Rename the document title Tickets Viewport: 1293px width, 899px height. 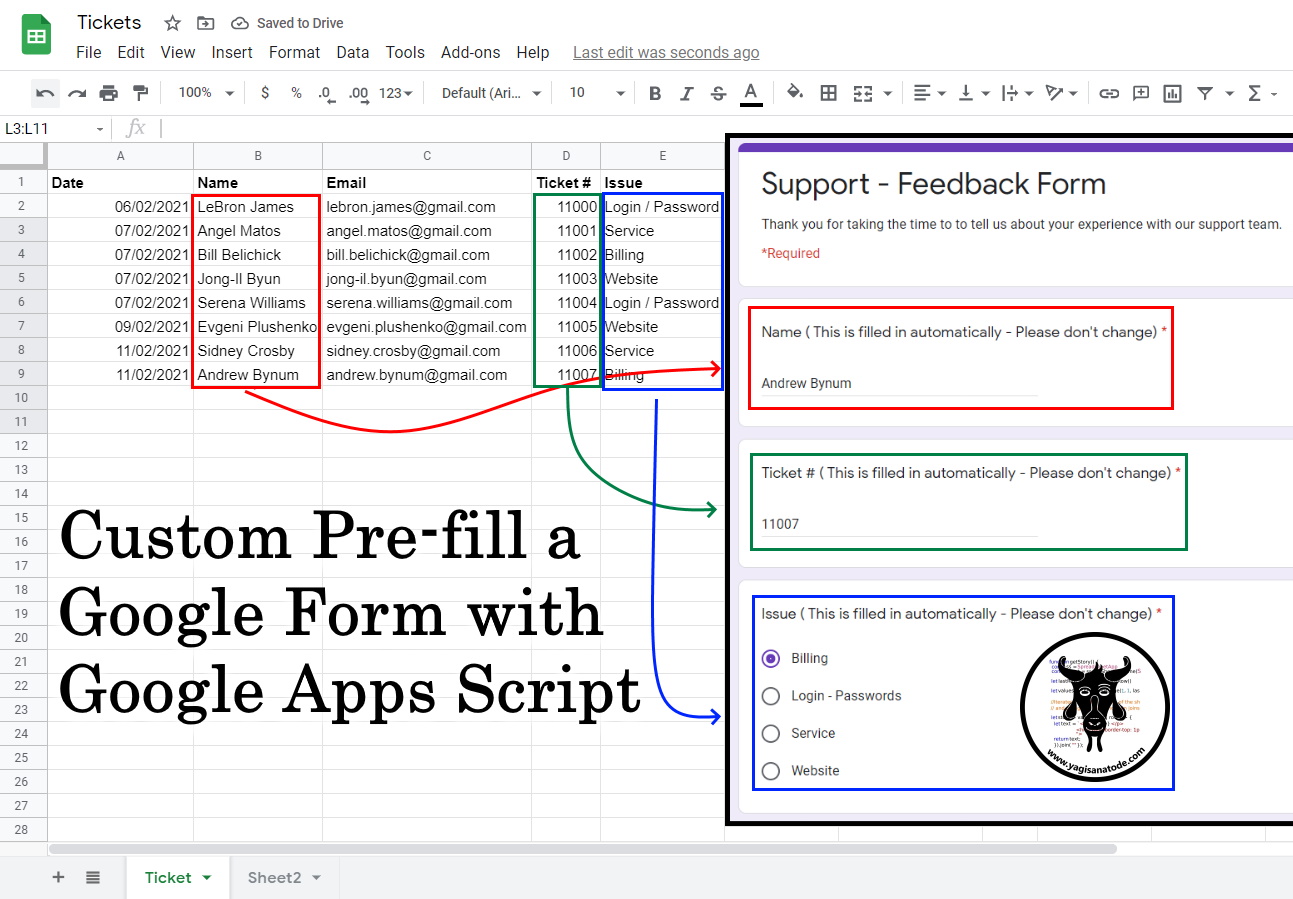click(110, 23)
